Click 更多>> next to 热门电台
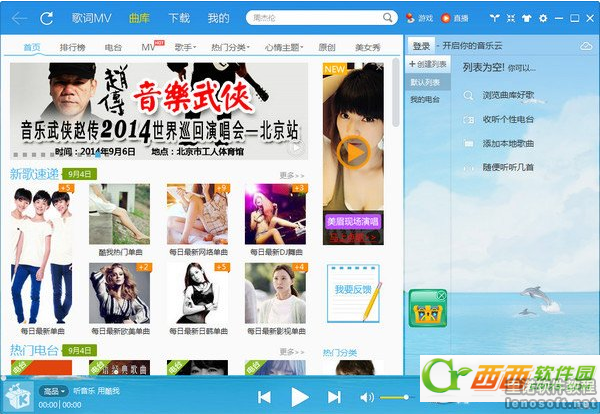Viewport: 600px width, 414px height. 292,352
